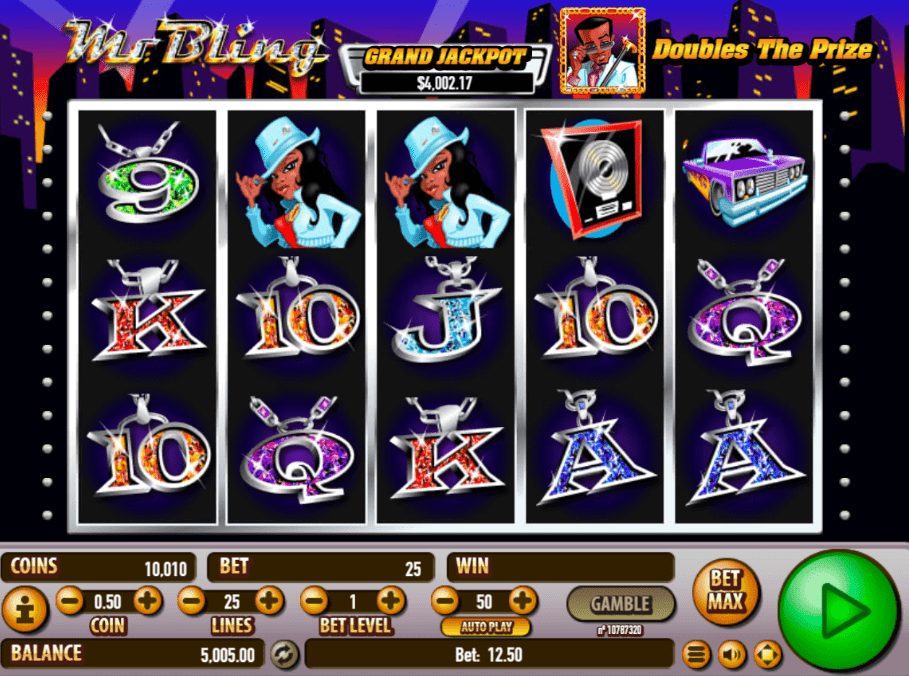This screenshot has width=909, height=676.
Task: Click the purple lowrider car symbol
Action: pos(744,181)
